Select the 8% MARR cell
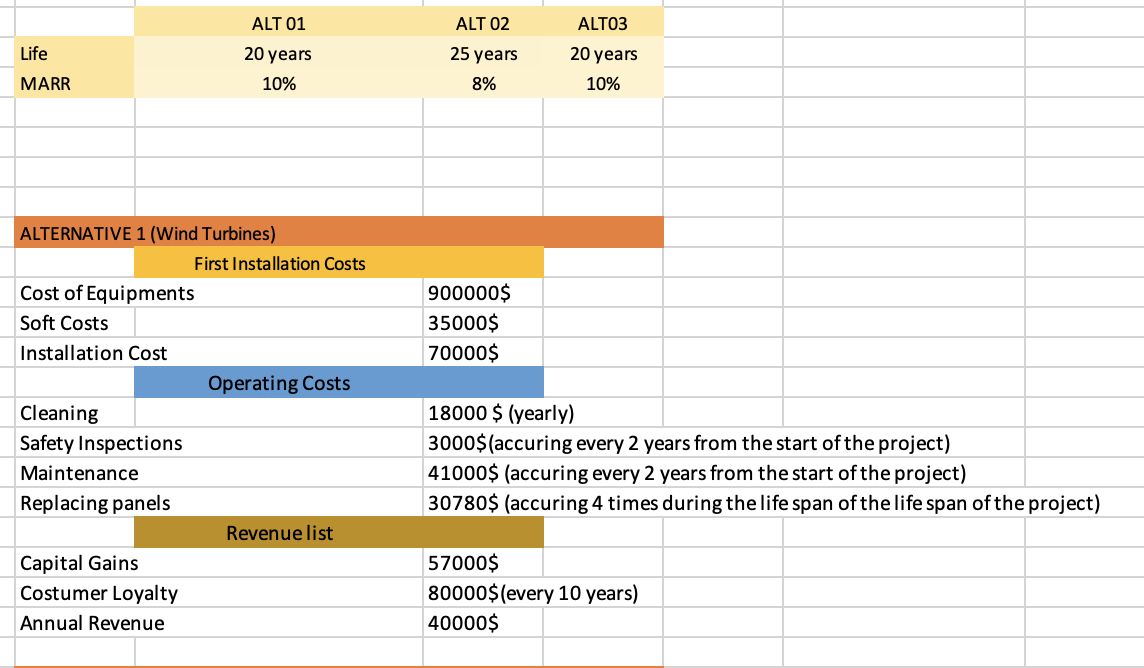The width and height of the screenshot is (1144, 668). click(x=483, y=83)
